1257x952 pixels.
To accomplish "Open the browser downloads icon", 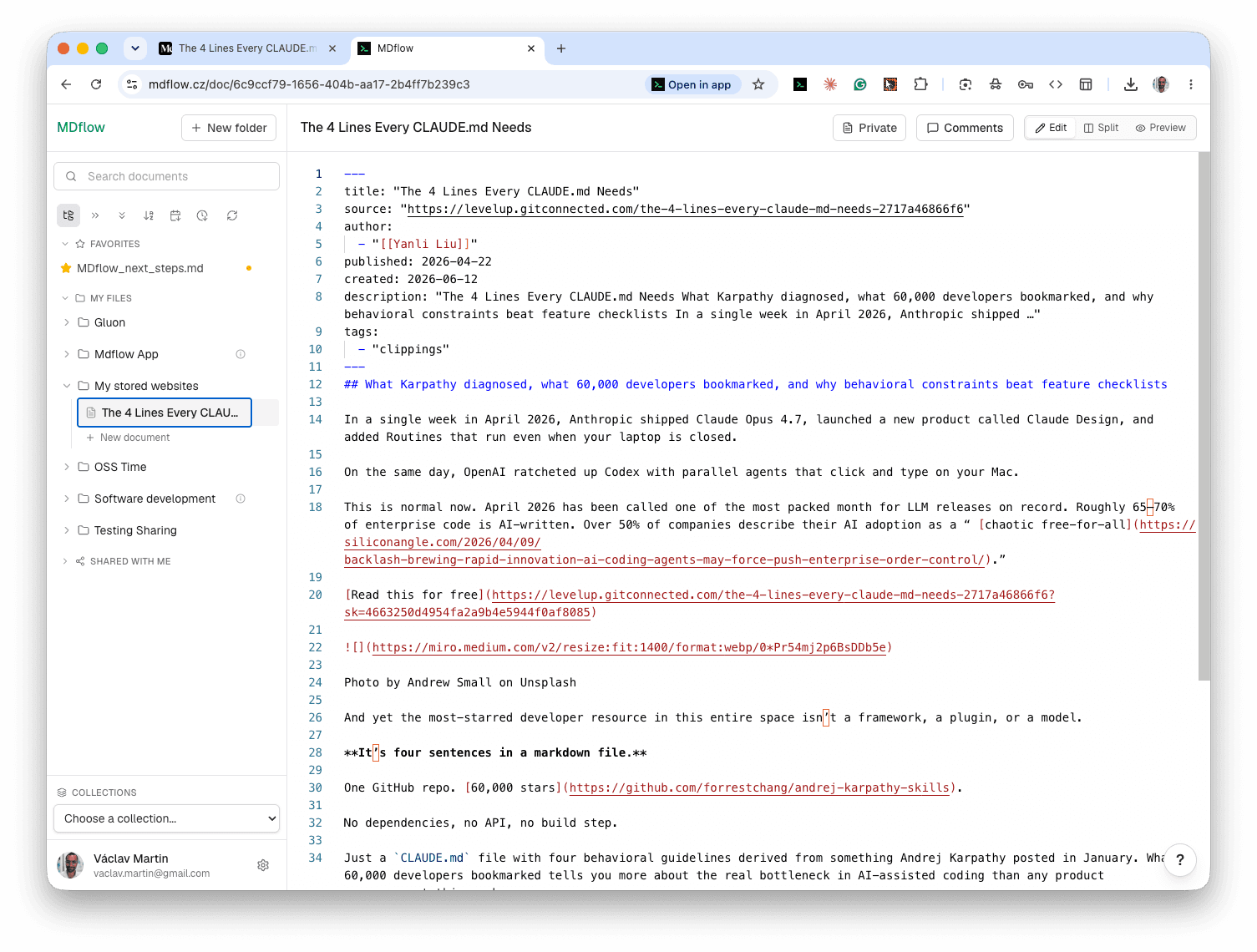I will click(x=1131, y=84).
